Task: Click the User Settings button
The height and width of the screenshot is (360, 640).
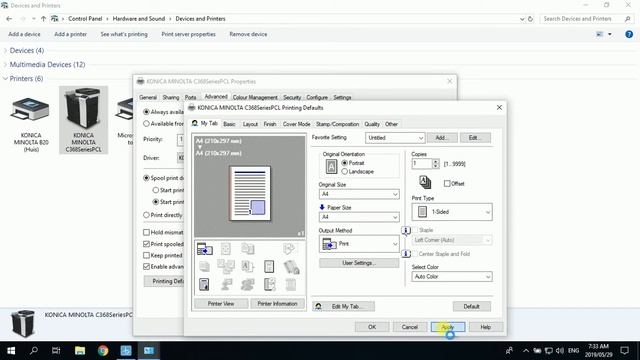Action: 359,263
